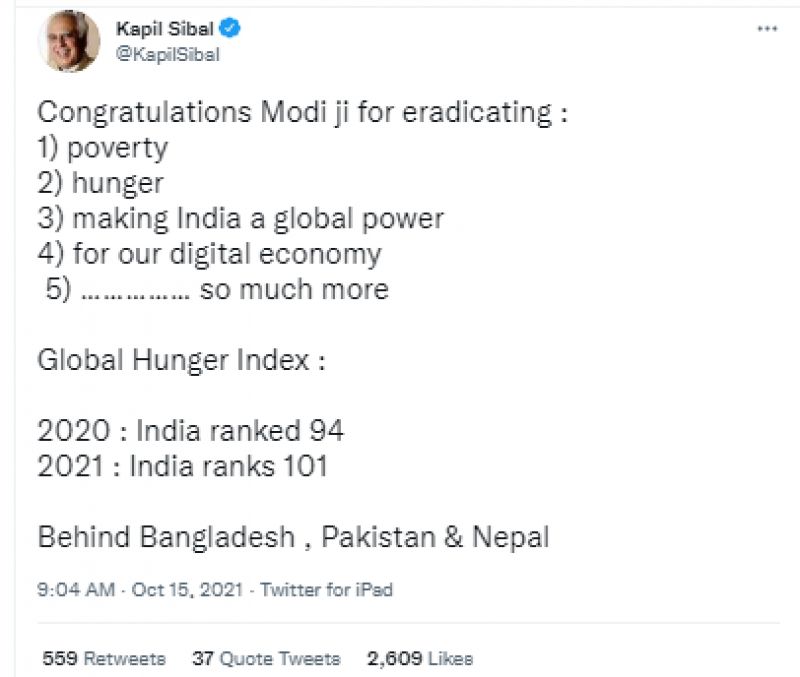Click the "for our digital economy" line
Image resolution: width=800 pixels, height=677 pixels.
(x=209, y=253)
